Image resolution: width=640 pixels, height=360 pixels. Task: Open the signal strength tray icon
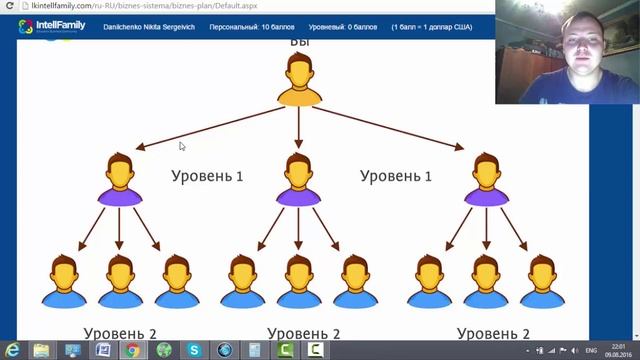(x=551, y=351)
